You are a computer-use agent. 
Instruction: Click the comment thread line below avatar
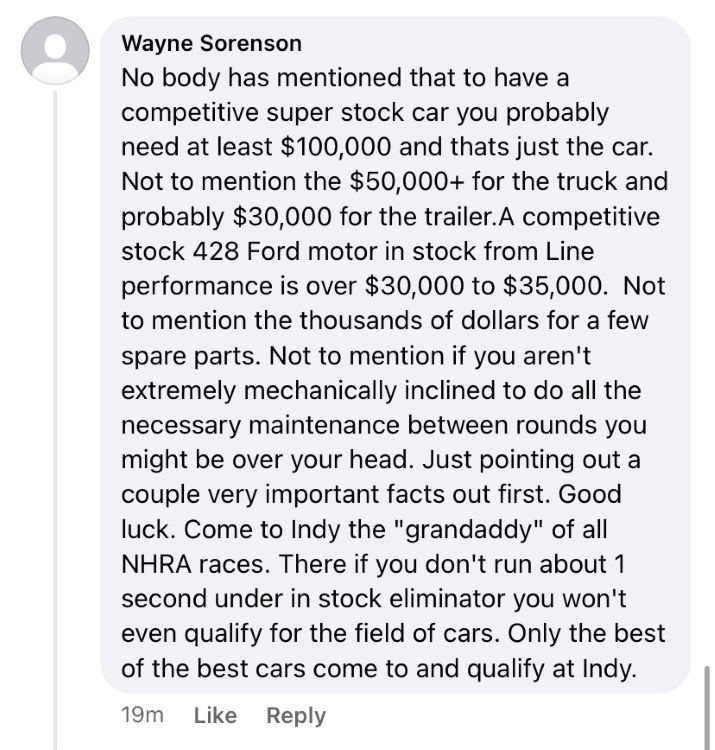pyautogui.click(x=55, y=421)
